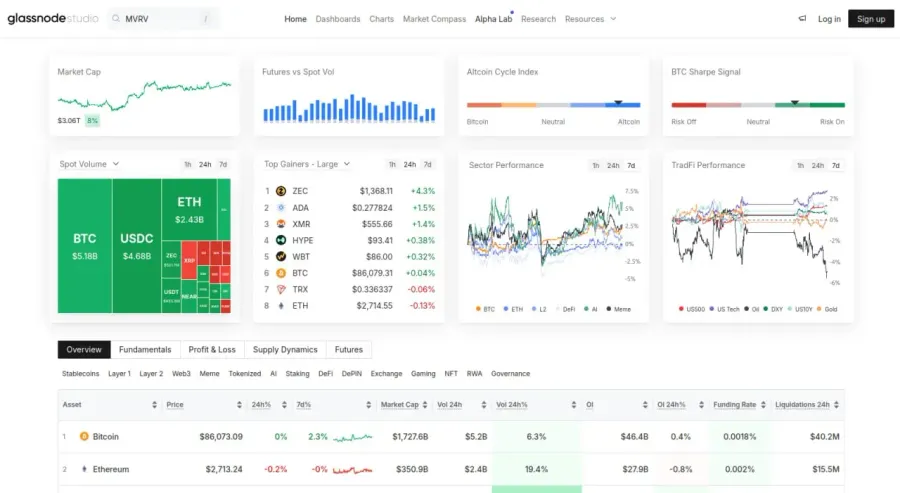Viewport: 900px width, 493px height.
Task: Set Spot Volume timeframe to 1h
Action: pyautogui.click(x=188, y=165)
